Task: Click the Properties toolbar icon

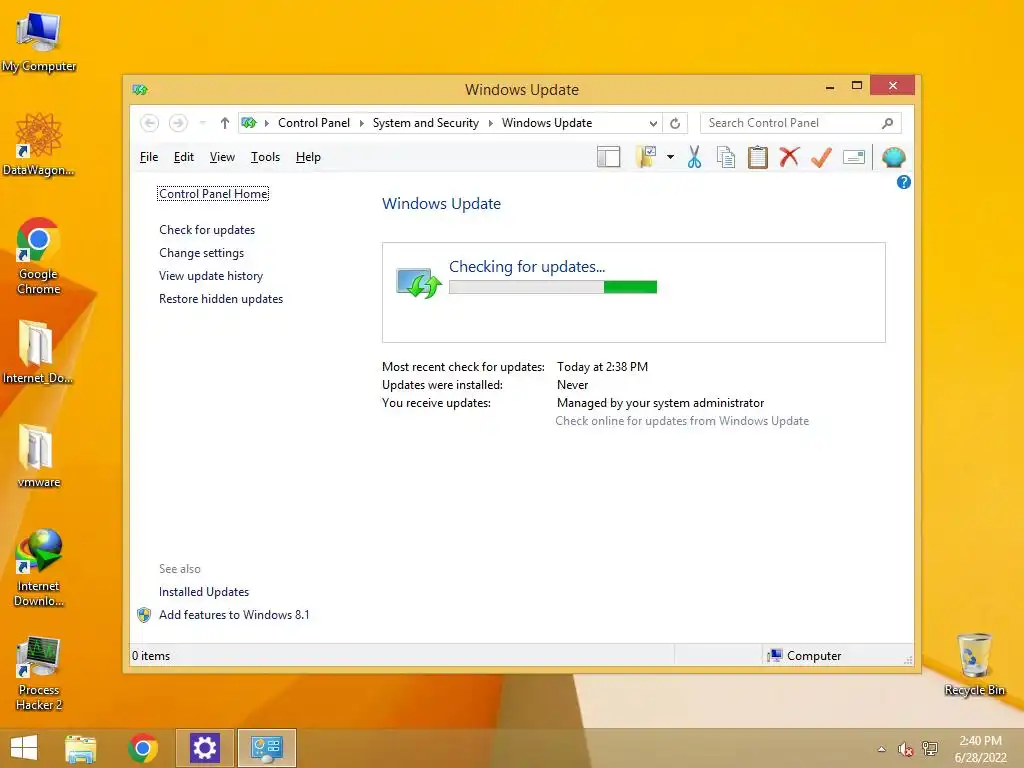Action: [854, 157]
